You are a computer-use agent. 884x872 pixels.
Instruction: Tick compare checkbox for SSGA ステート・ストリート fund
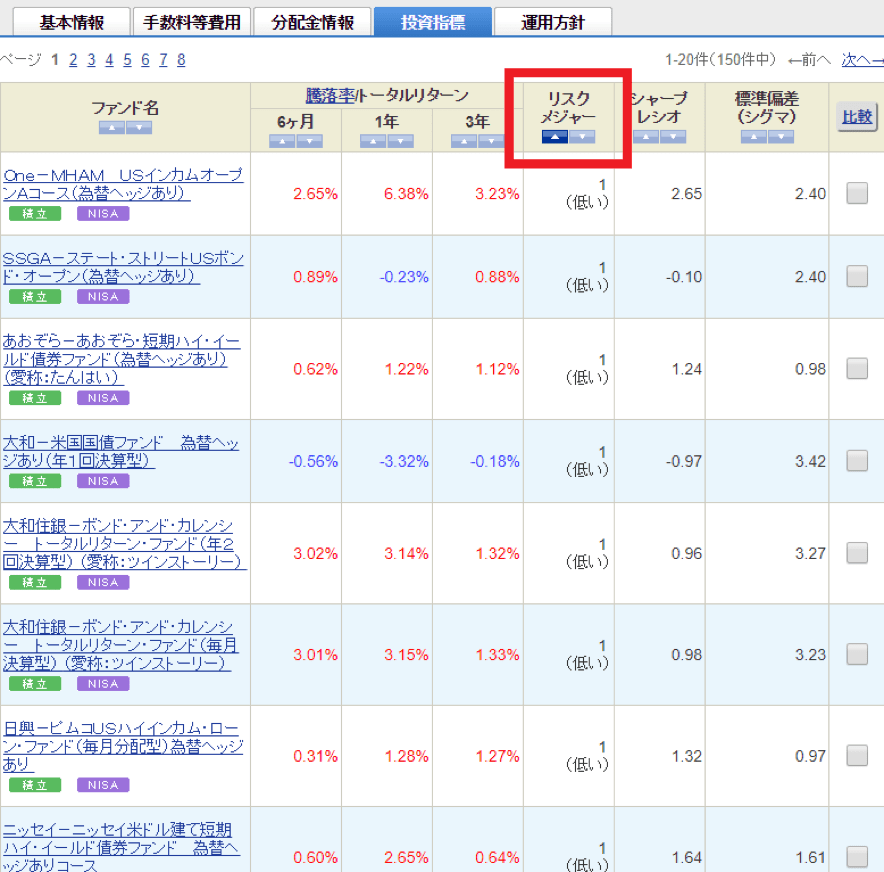[857, 277]
